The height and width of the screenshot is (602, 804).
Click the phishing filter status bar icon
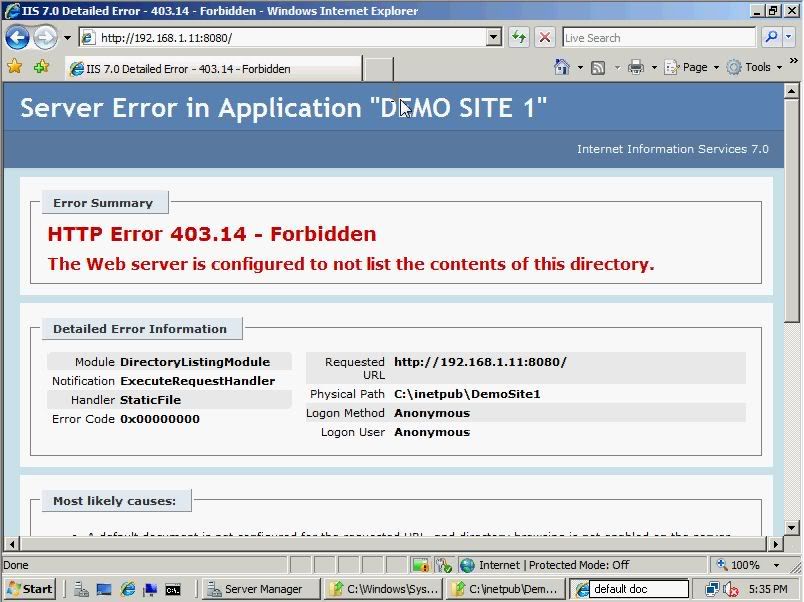[444, 565]
